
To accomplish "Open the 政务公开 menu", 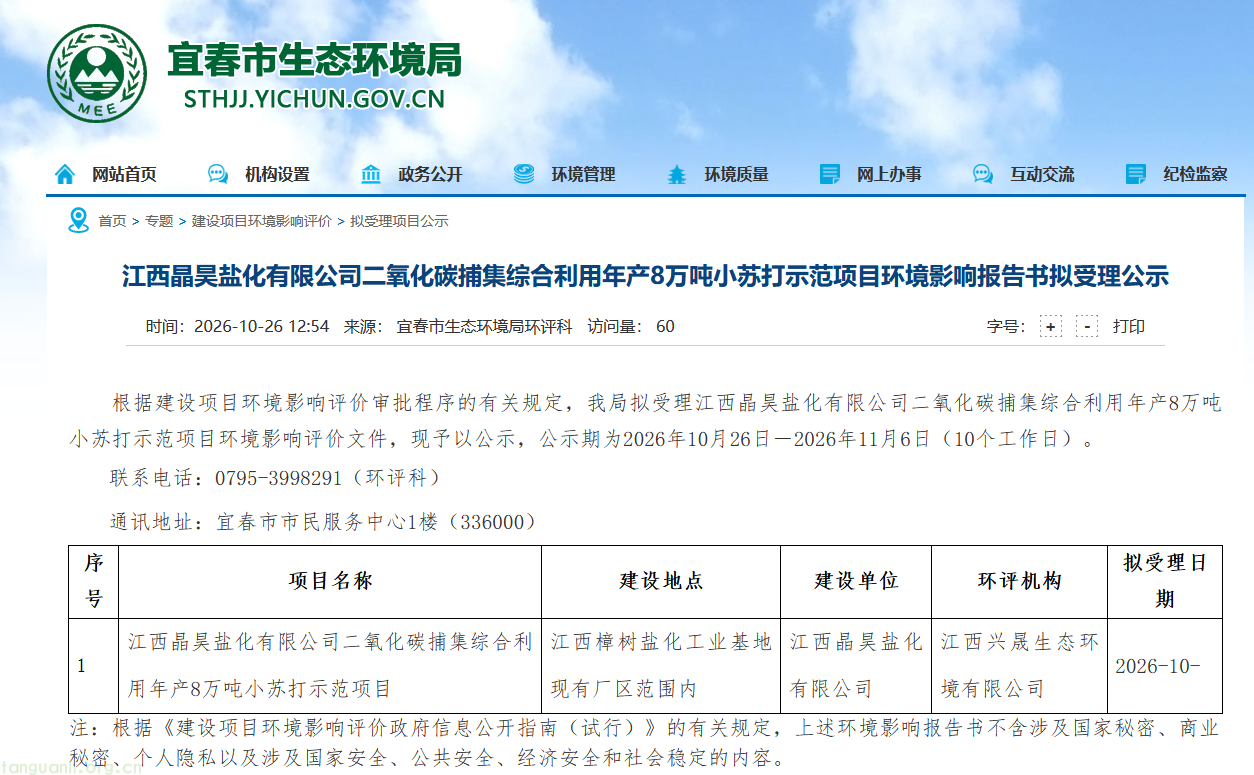I will (x=430, y=174).
